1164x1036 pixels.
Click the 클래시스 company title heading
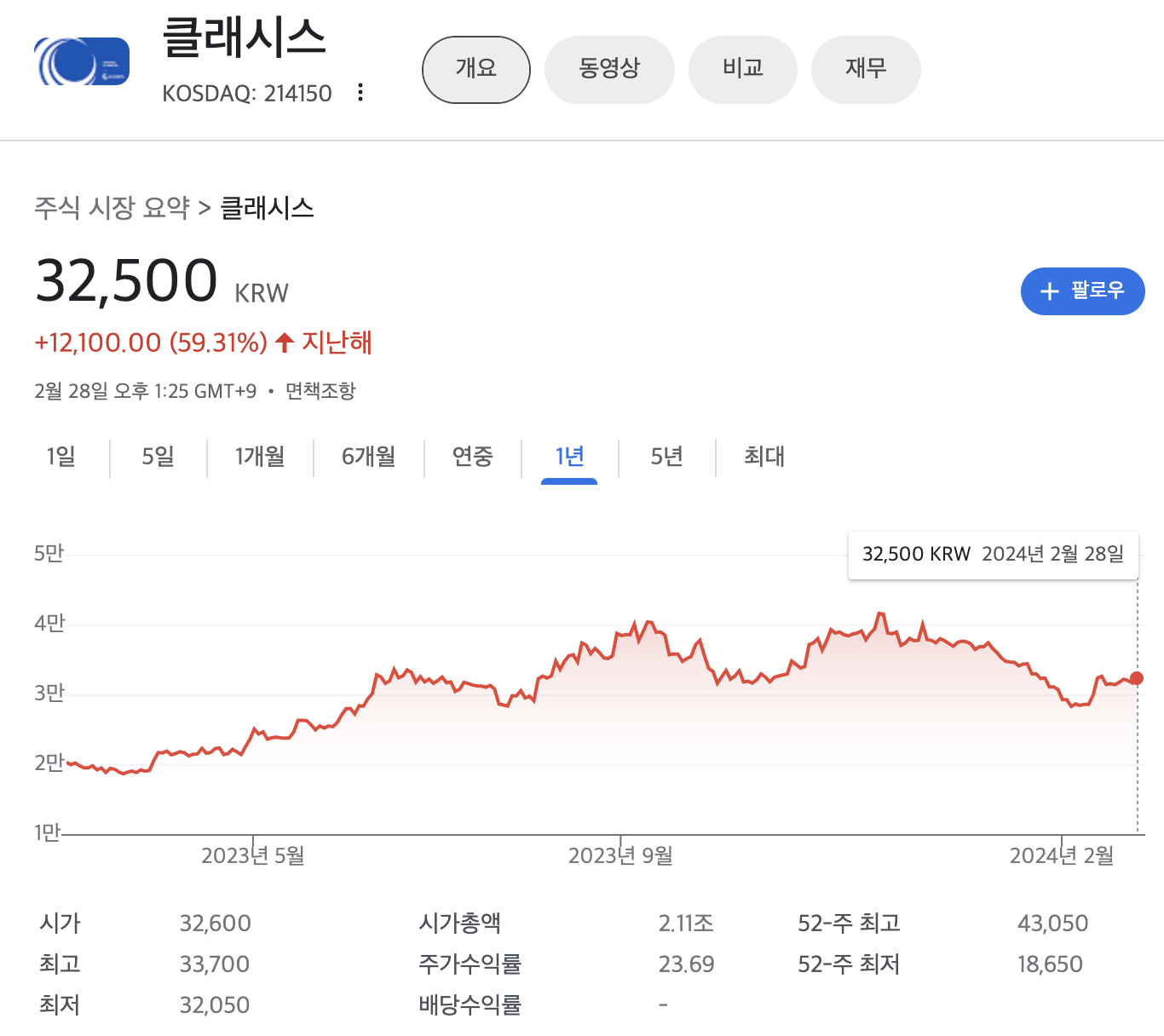click(x=244, y=38)
